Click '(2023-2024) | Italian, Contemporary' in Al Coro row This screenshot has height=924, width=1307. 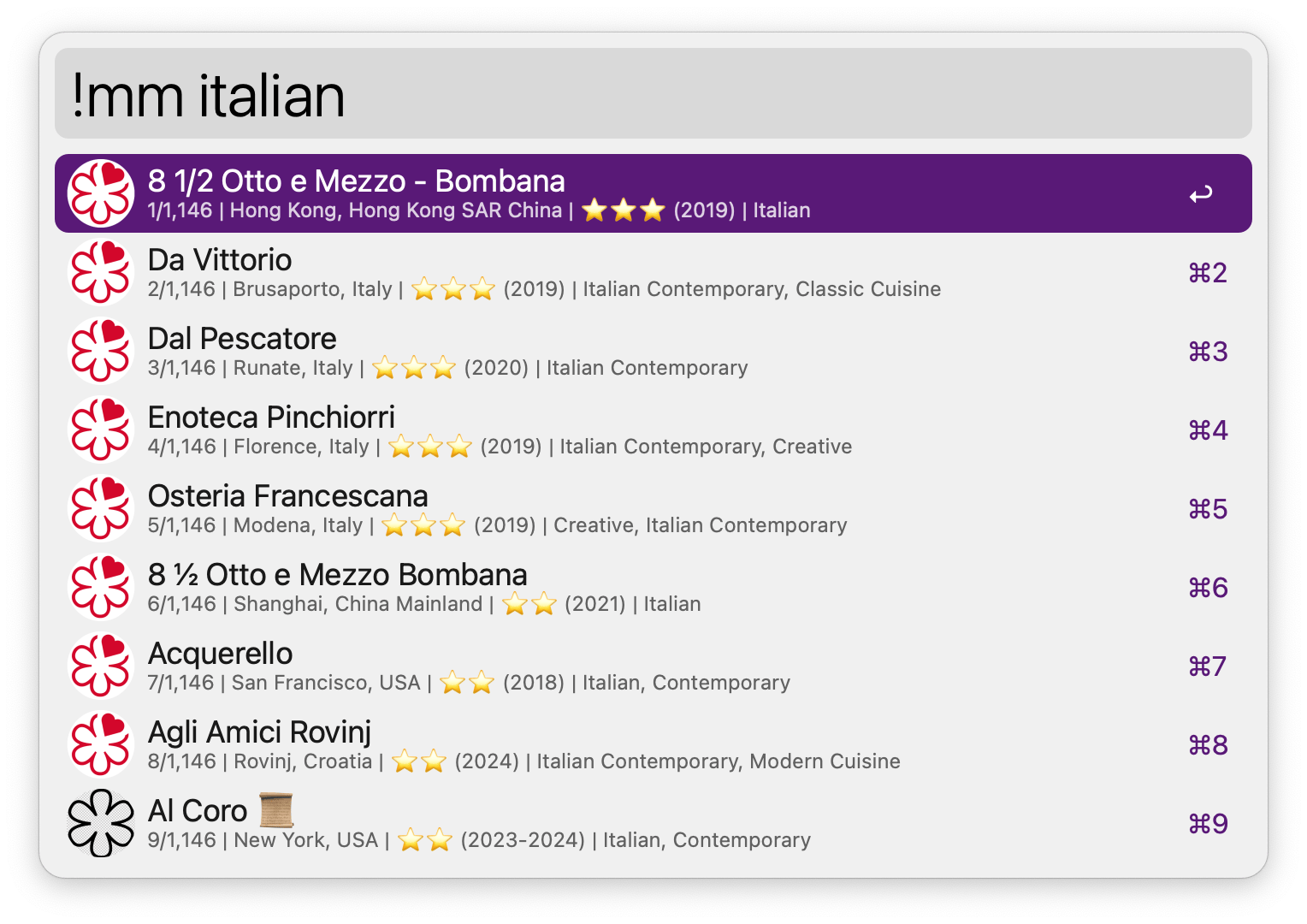pos(636,840)
